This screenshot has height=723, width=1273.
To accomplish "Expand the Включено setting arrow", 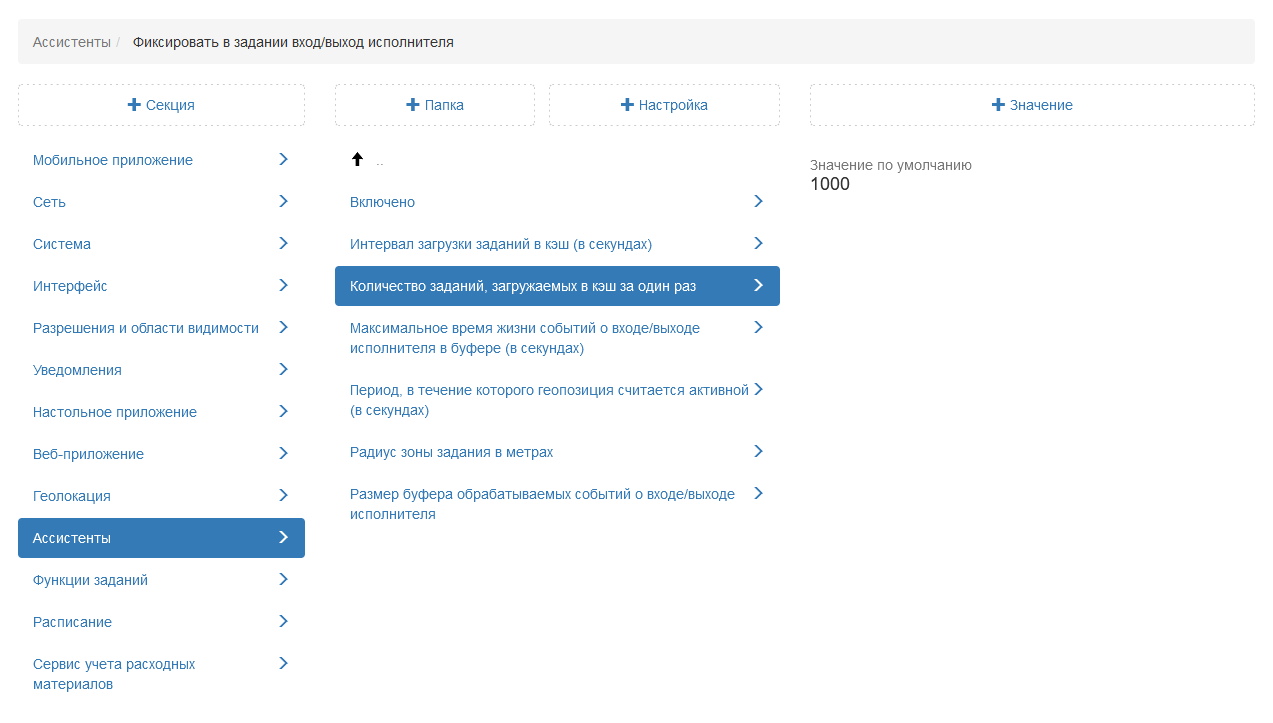I will tap(758, 201).
